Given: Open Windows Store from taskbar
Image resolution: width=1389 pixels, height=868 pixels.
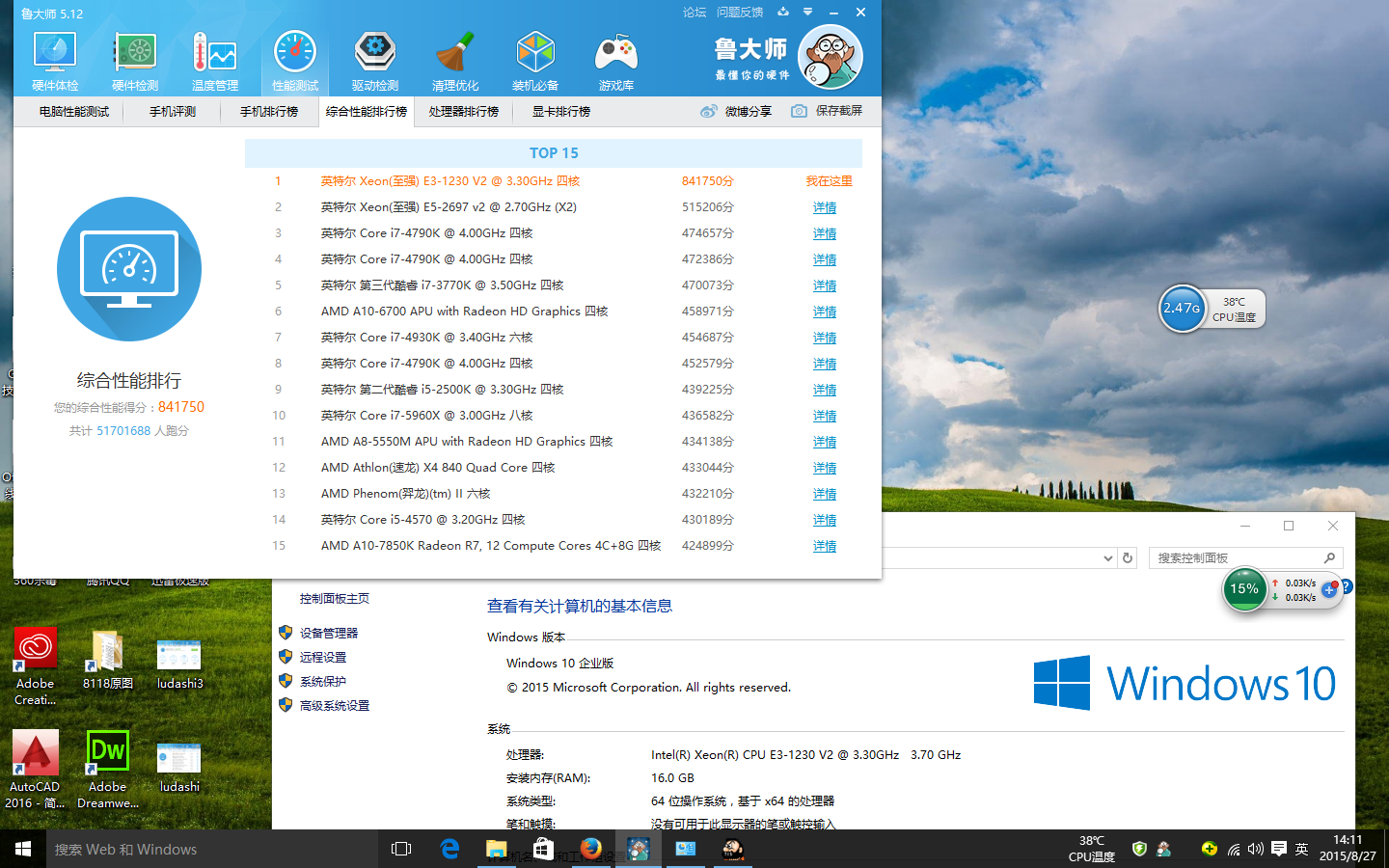Looking at the screenshot, I should point(544,849).
